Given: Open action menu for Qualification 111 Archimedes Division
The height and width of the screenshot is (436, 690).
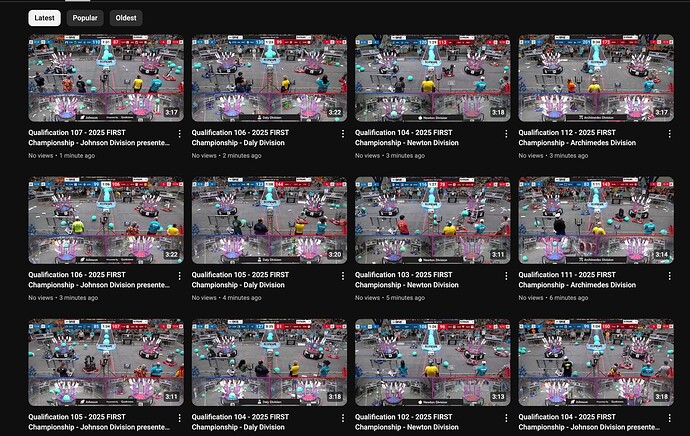Looking at the screenshot, I should [x=669, y=276].
